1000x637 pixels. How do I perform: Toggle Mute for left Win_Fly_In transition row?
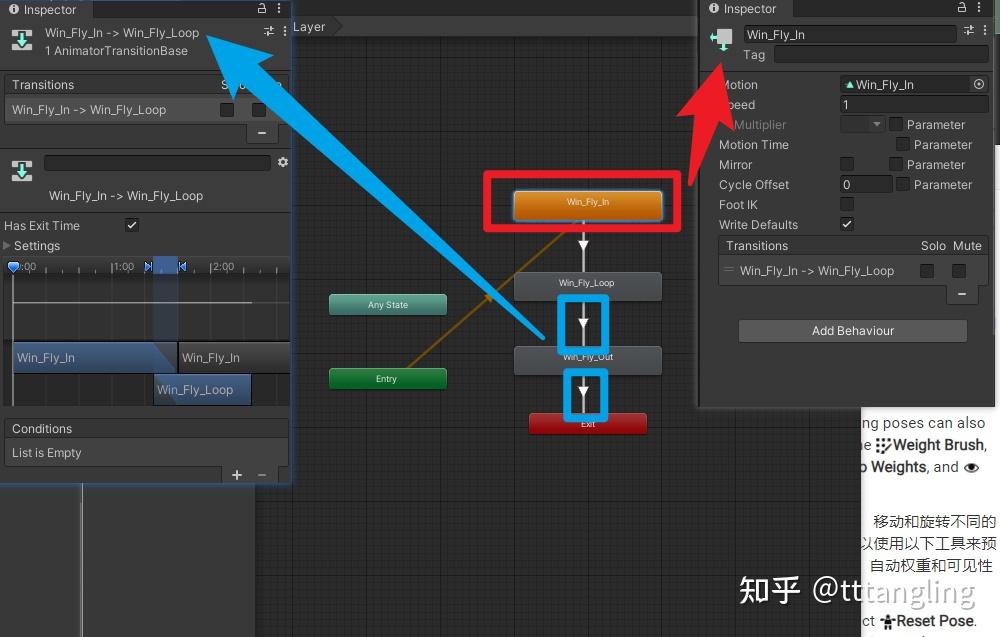258,110
